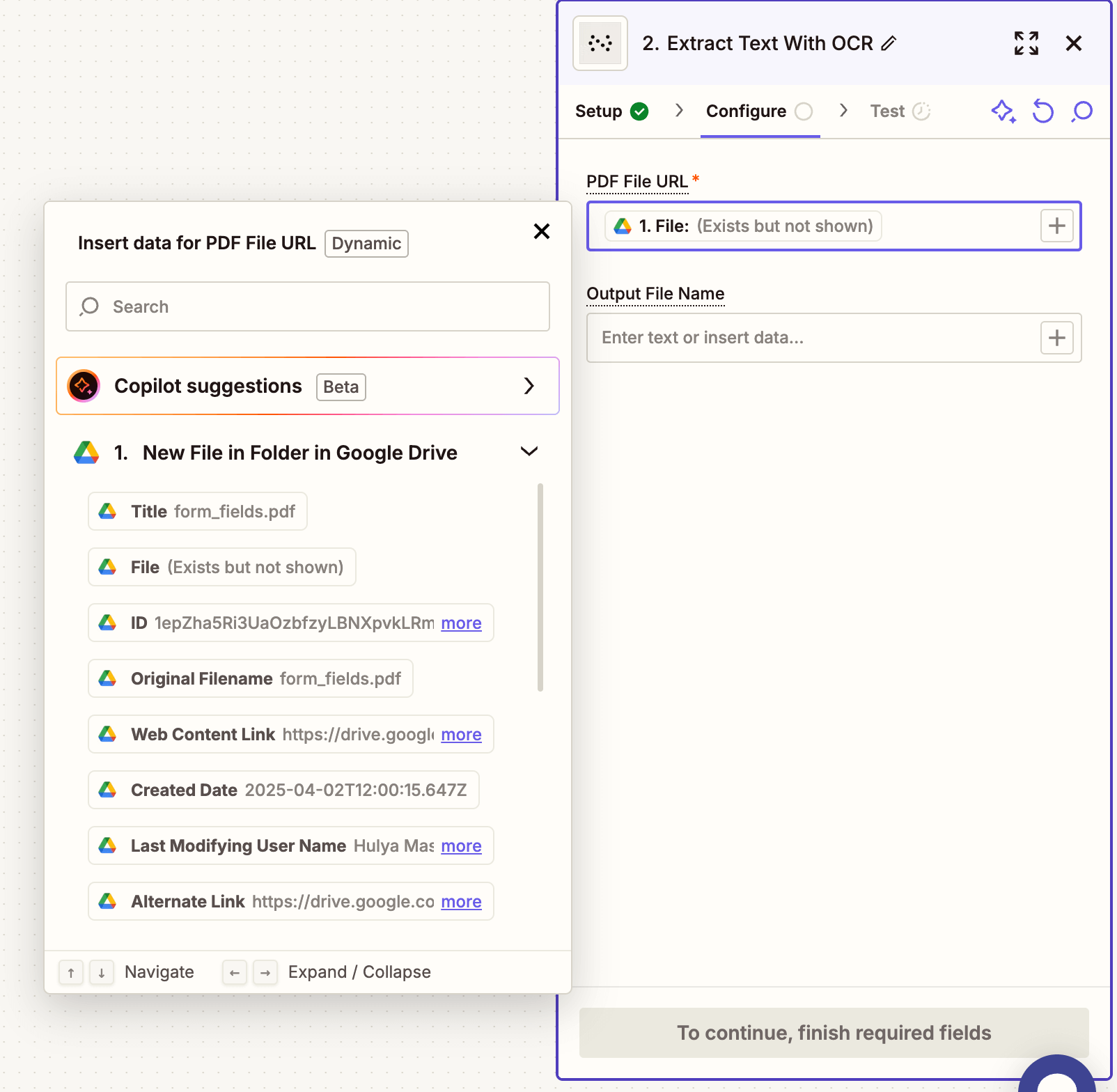Click the pencil icon to rename the OCR step
Screen dimensions: 1117x1092
889,43
